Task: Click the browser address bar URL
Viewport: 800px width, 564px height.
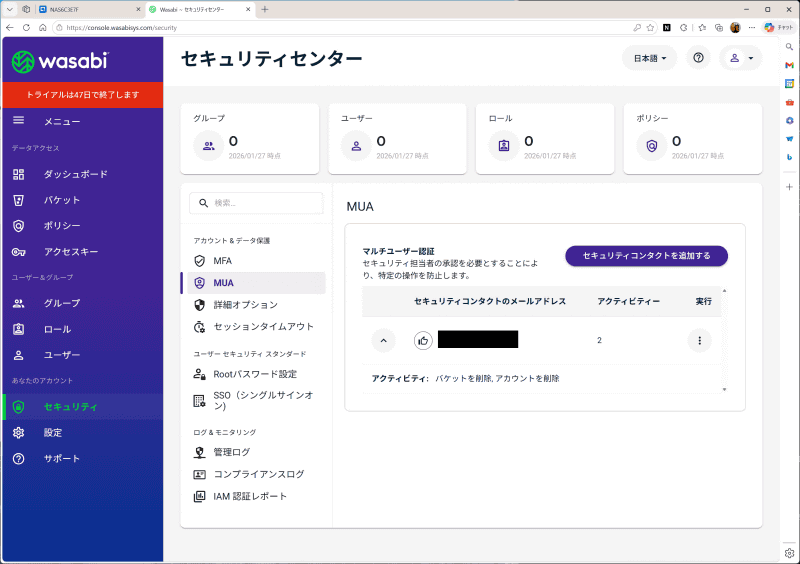Action: click(121, 28)
